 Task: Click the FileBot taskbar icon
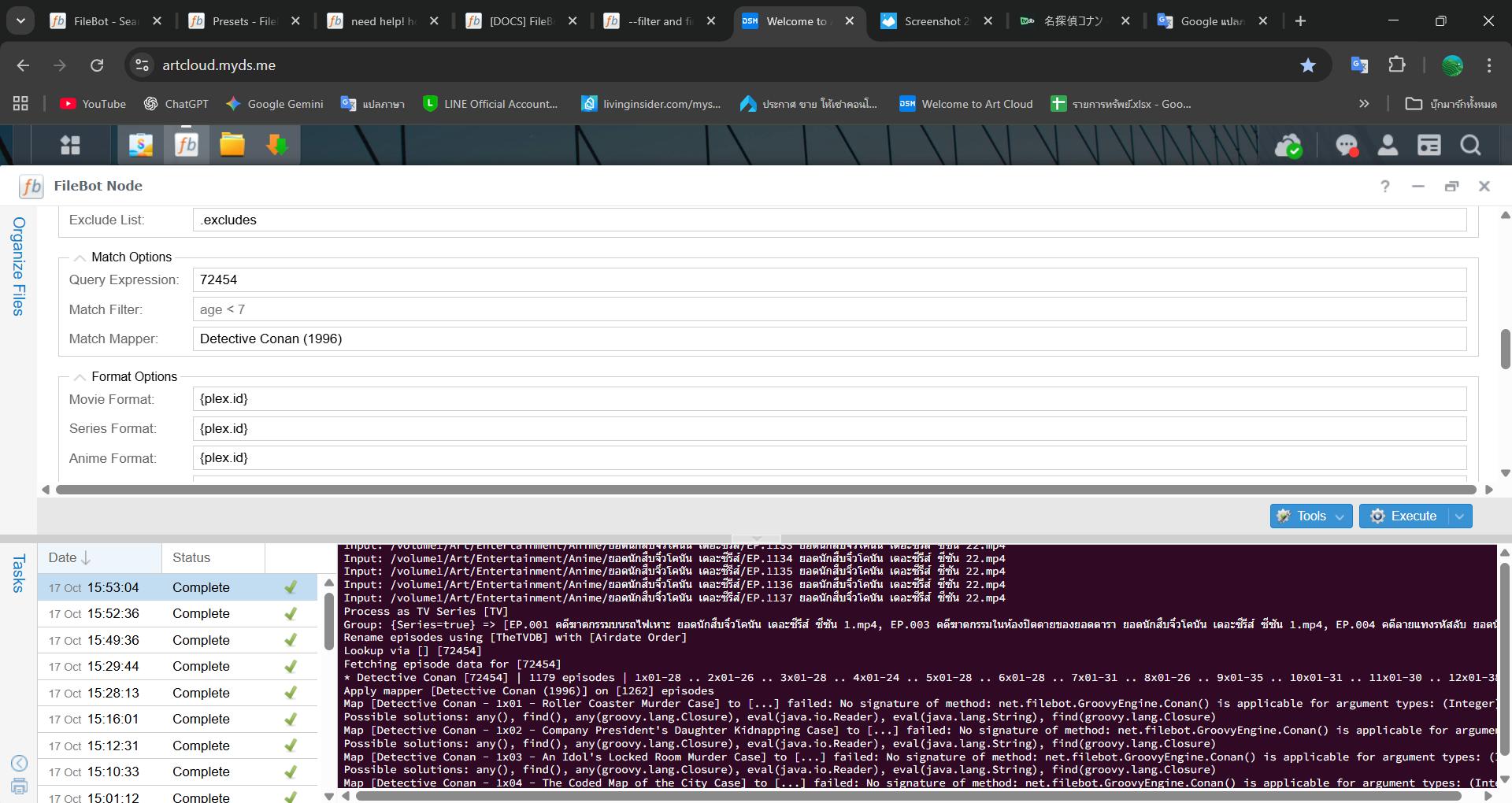[x=187, y=145]
